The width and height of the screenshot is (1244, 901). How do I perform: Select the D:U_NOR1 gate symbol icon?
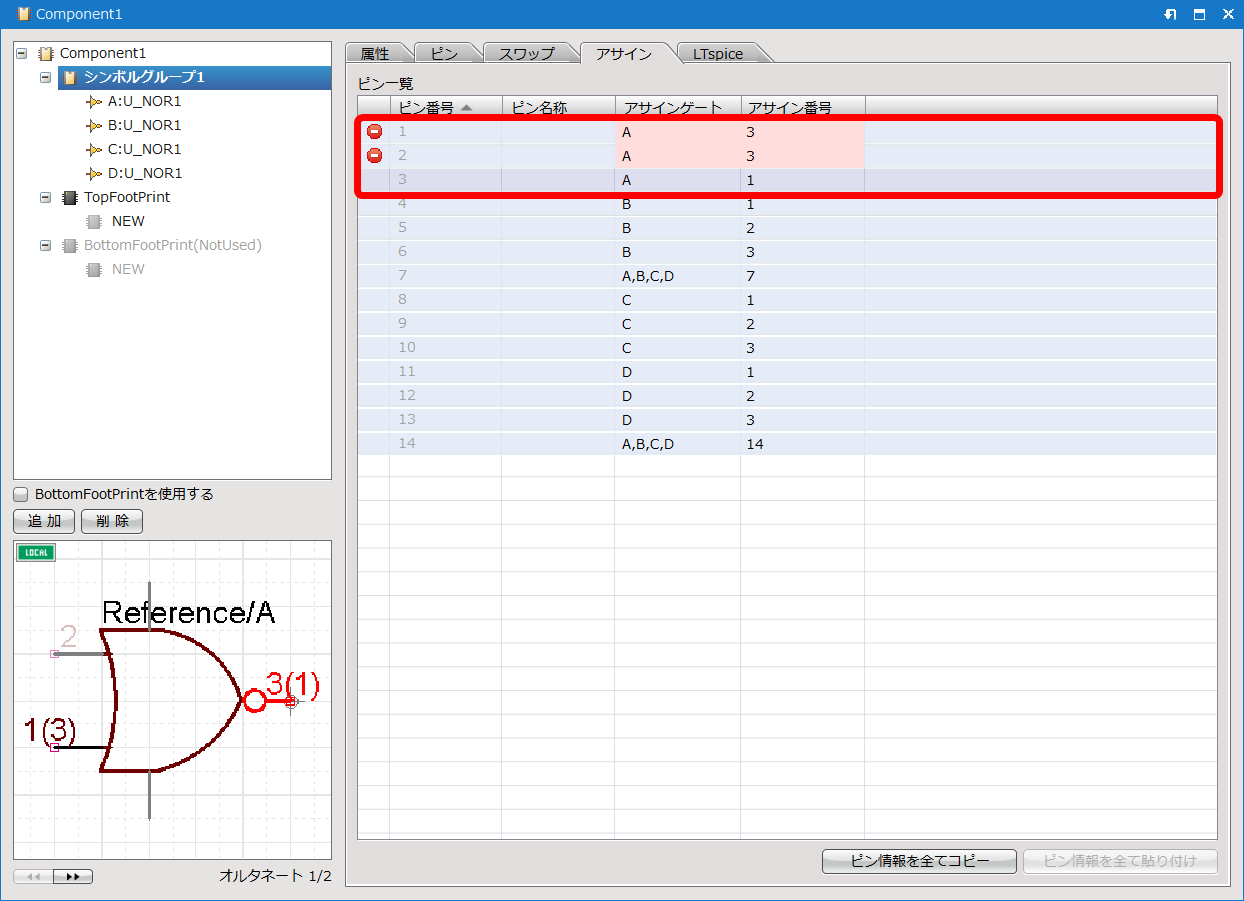[x=94, y=173]
